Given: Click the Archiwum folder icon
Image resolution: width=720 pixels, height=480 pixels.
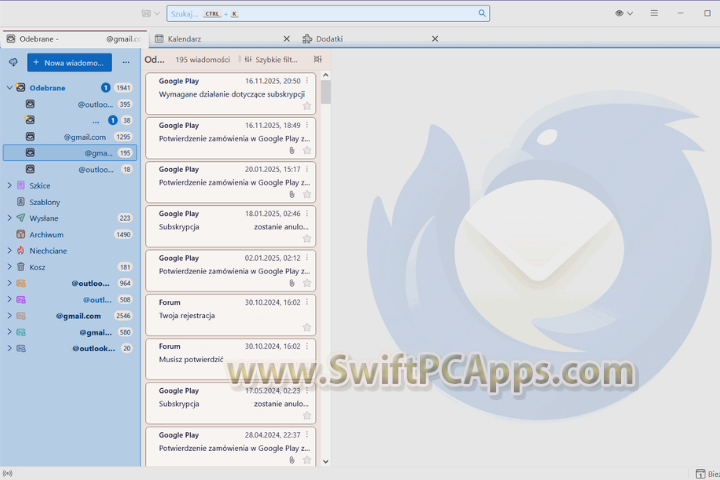Looking at the screenshot, I should tap(21, 234).
